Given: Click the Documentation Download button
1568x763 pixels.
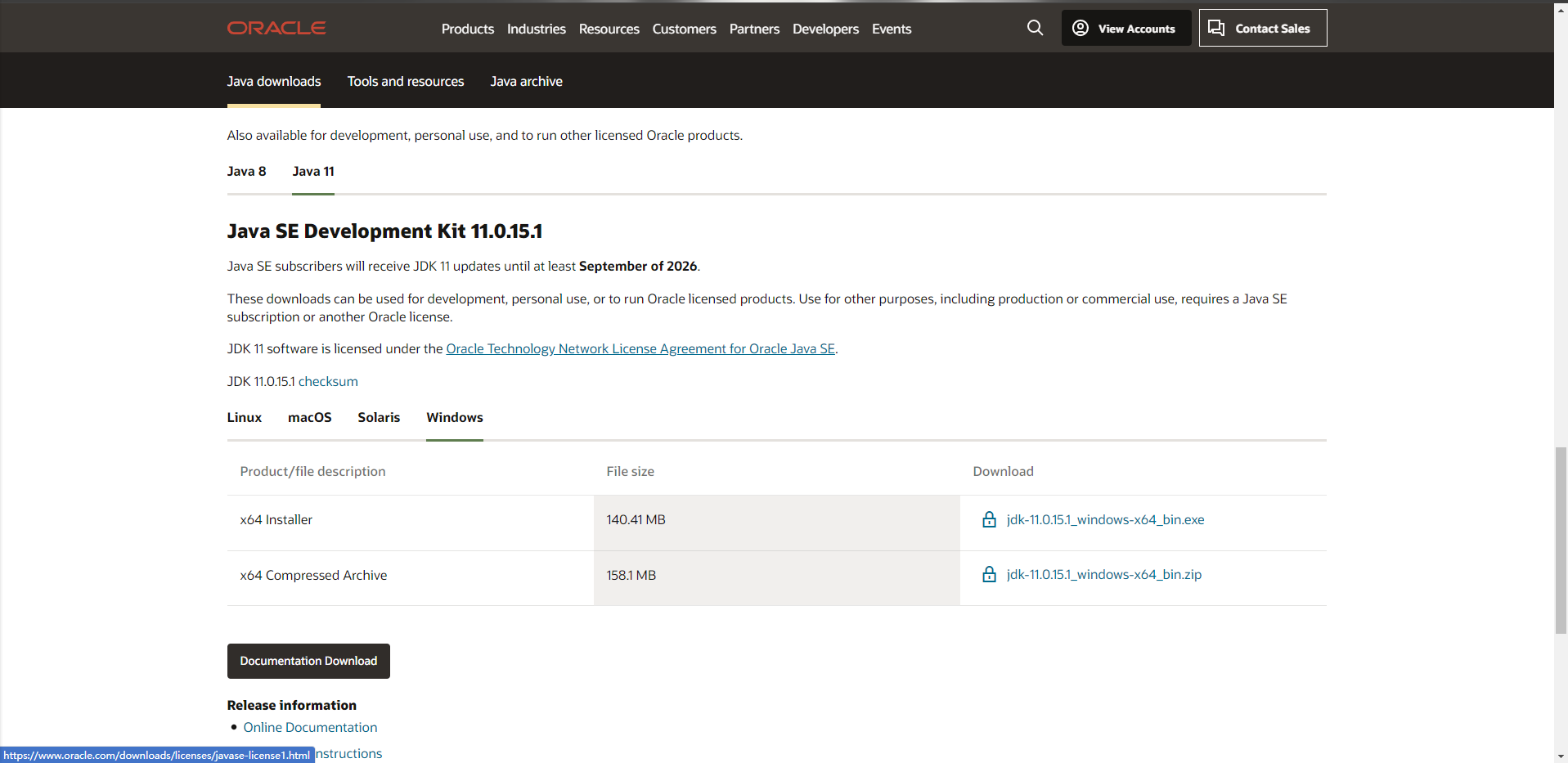Looking at the screenshot, I should click(308, 661).
